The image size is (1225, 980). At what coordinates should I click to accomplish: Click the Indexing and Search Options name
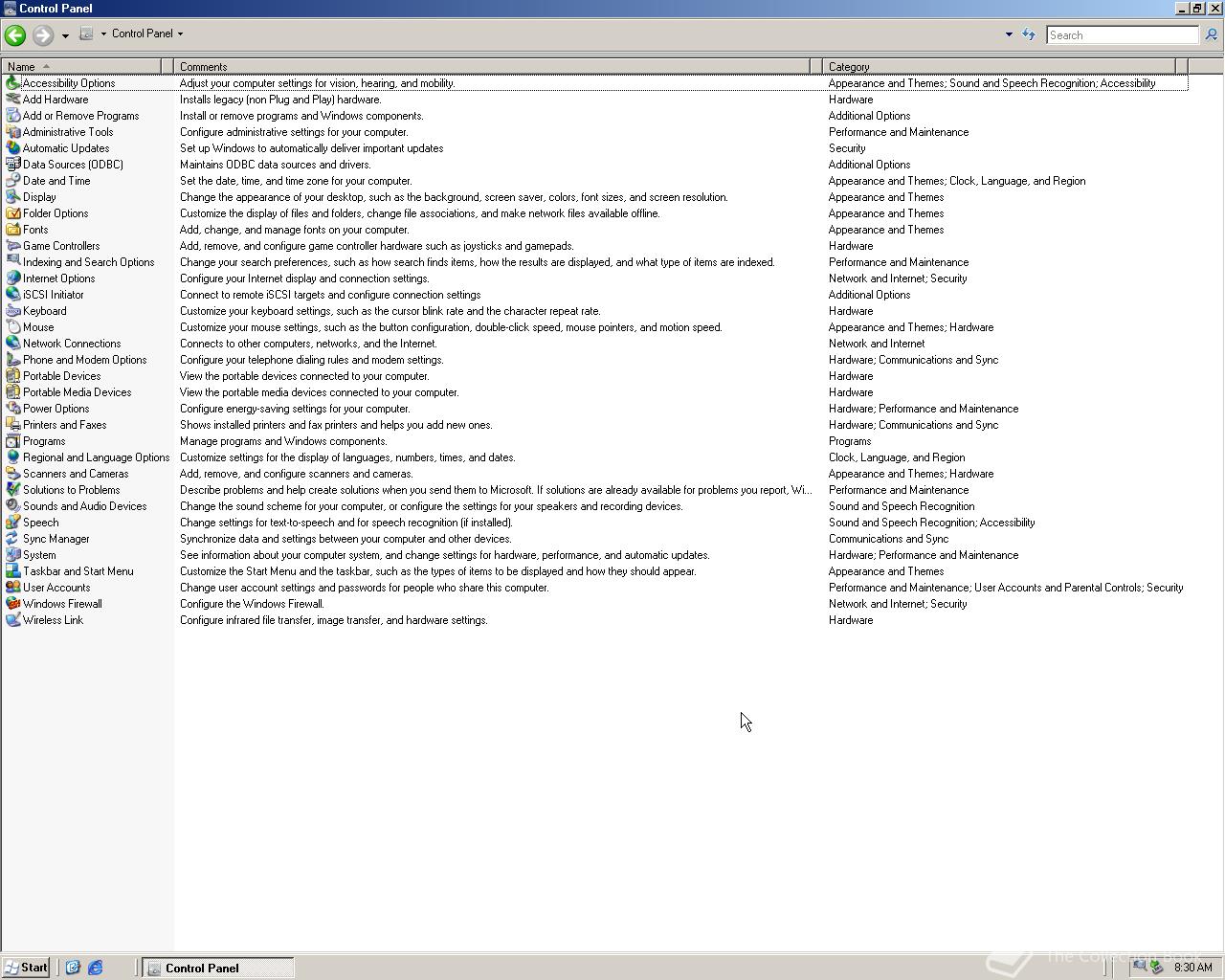coord(88,262)
